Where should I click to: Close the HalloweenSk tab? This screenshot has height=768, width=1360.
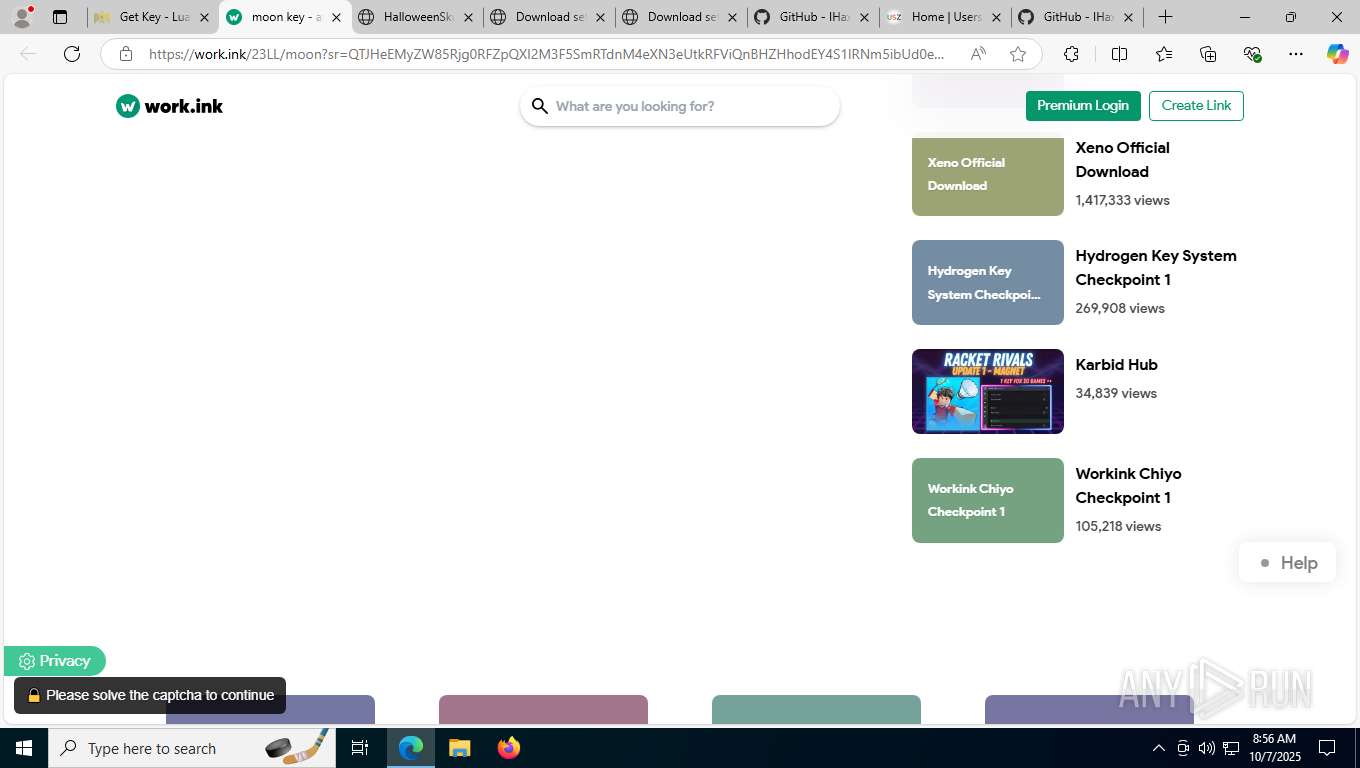click(468, 17)
